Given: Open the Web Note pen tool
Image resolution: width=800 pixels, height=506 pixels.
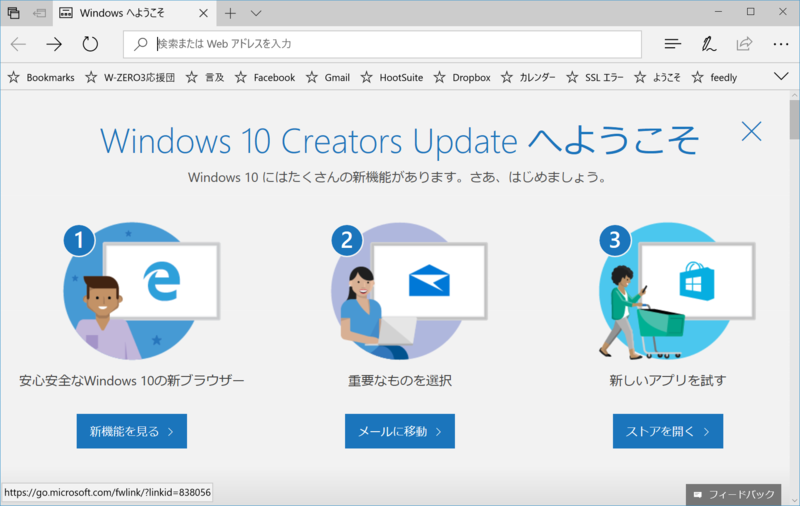Looking at the screenshot, I should (x=708, y=44).
